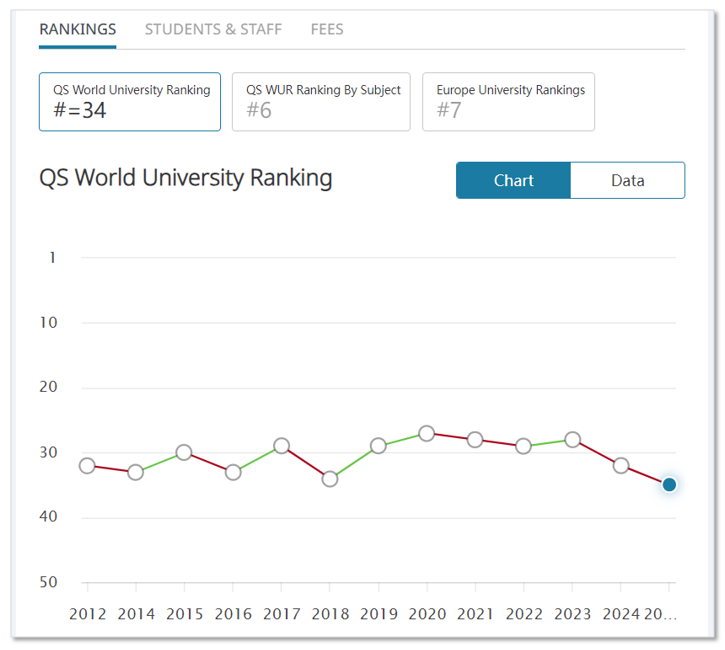Click the 2024 x-axis year label
Image resolution: width=725 pixels, height=650 pixels.
(621, 614)
